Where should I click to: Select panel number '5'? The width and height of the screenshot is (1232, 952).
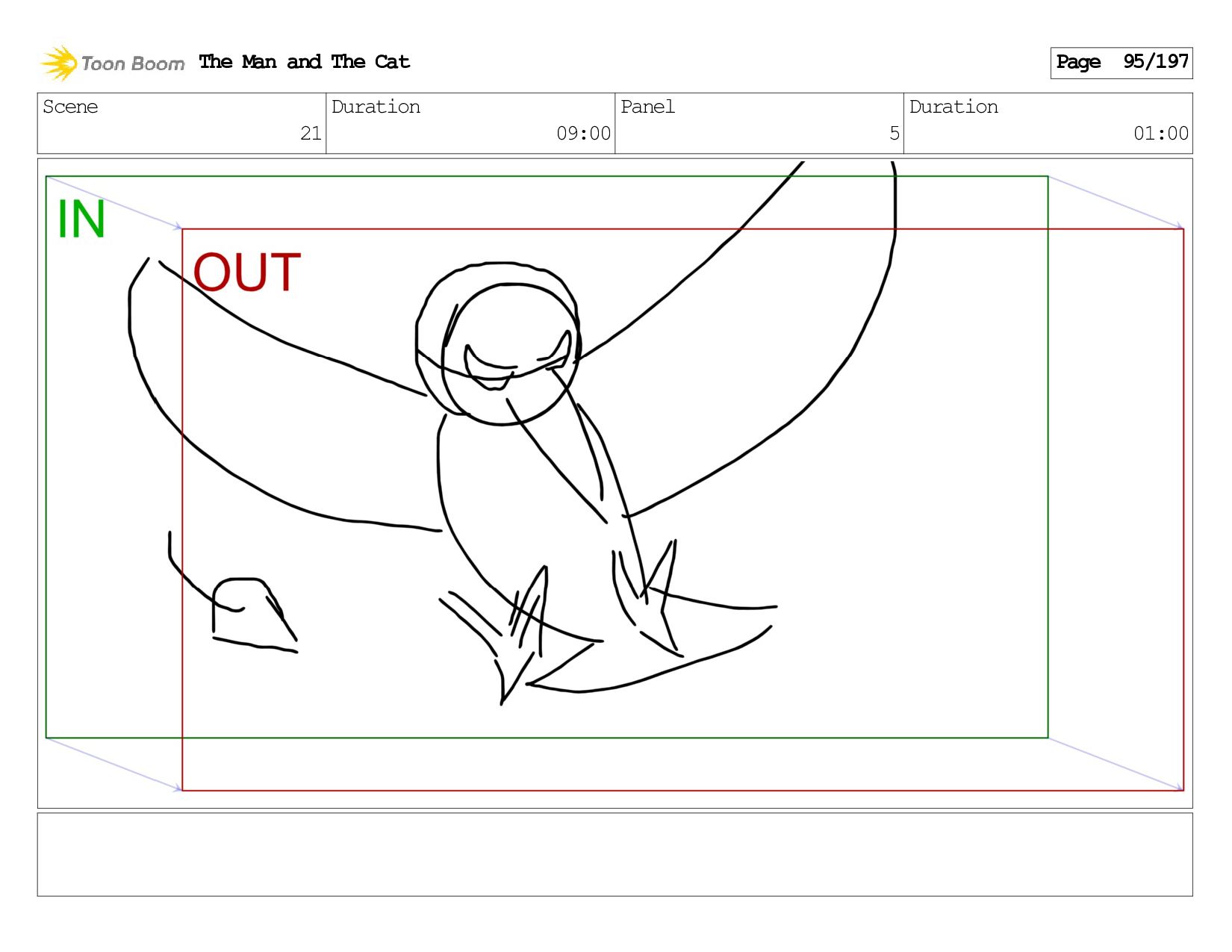tap(894, 134)
